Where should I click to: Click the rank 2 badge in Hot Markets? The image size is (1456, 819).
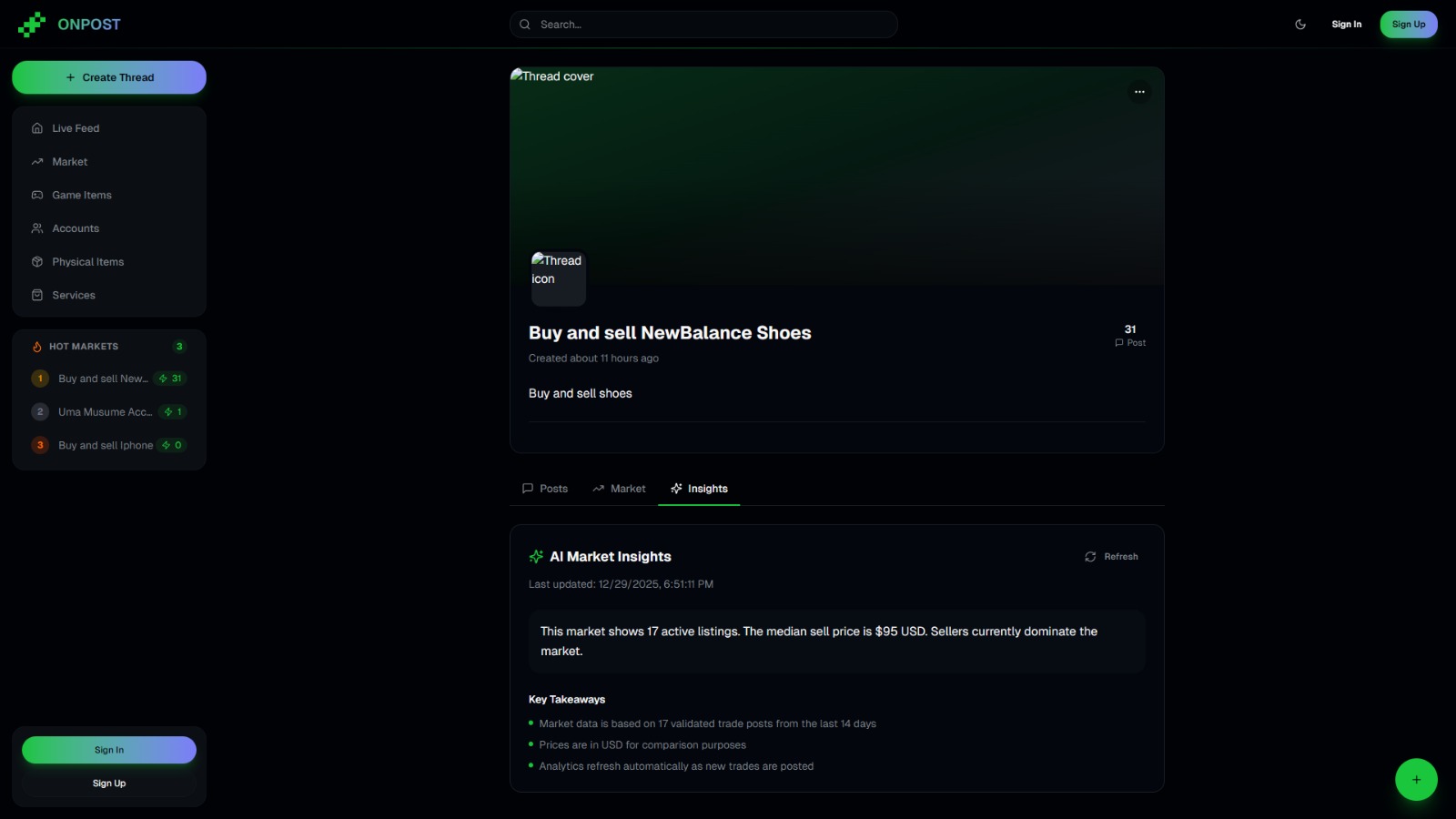point(40,412)
